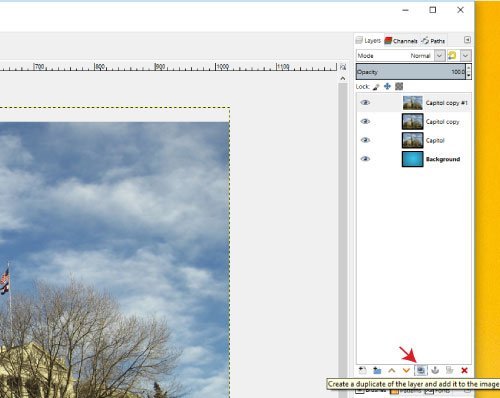Click the Opacity slider bar
The image size is (500, 398).
(x=411, y=72)
